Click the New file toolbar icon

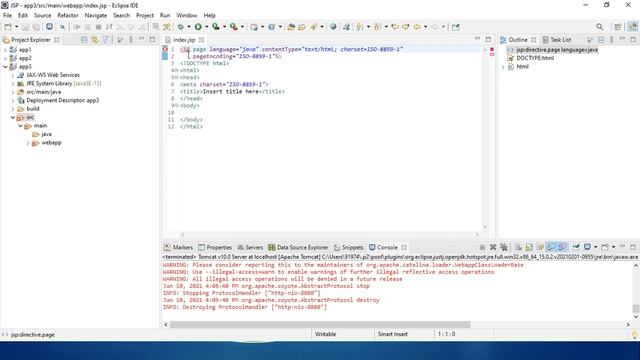8,27
